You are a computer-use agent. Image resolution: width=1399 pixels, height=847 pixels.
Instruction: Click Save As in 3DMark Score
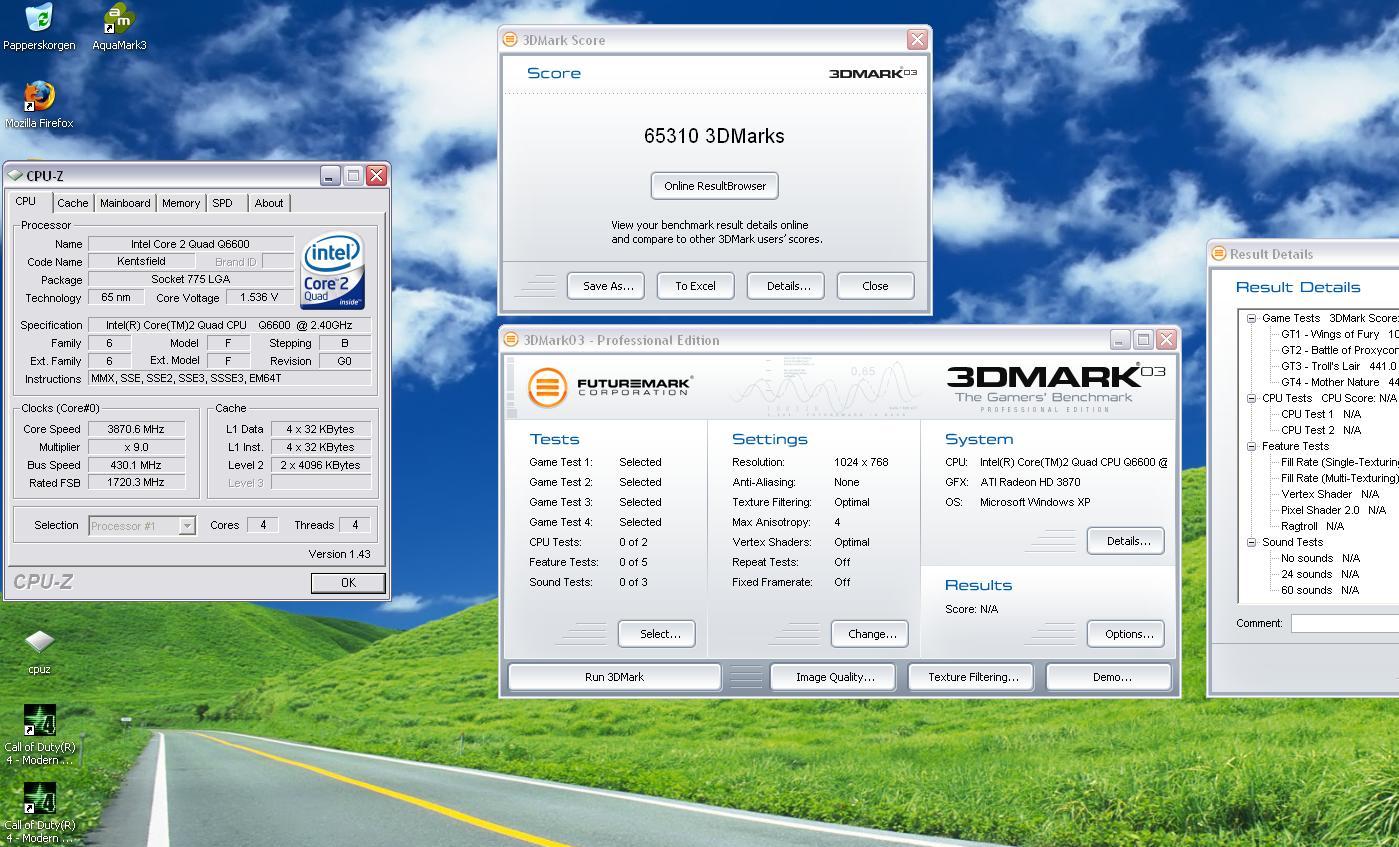click(608, 286)
